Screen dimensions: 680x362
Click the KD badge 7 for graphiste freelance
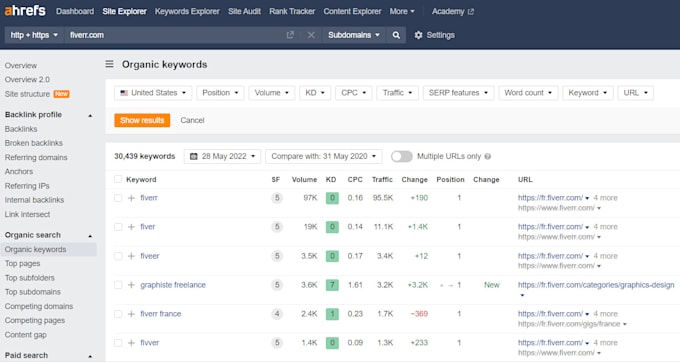click(x=332, y=285)
